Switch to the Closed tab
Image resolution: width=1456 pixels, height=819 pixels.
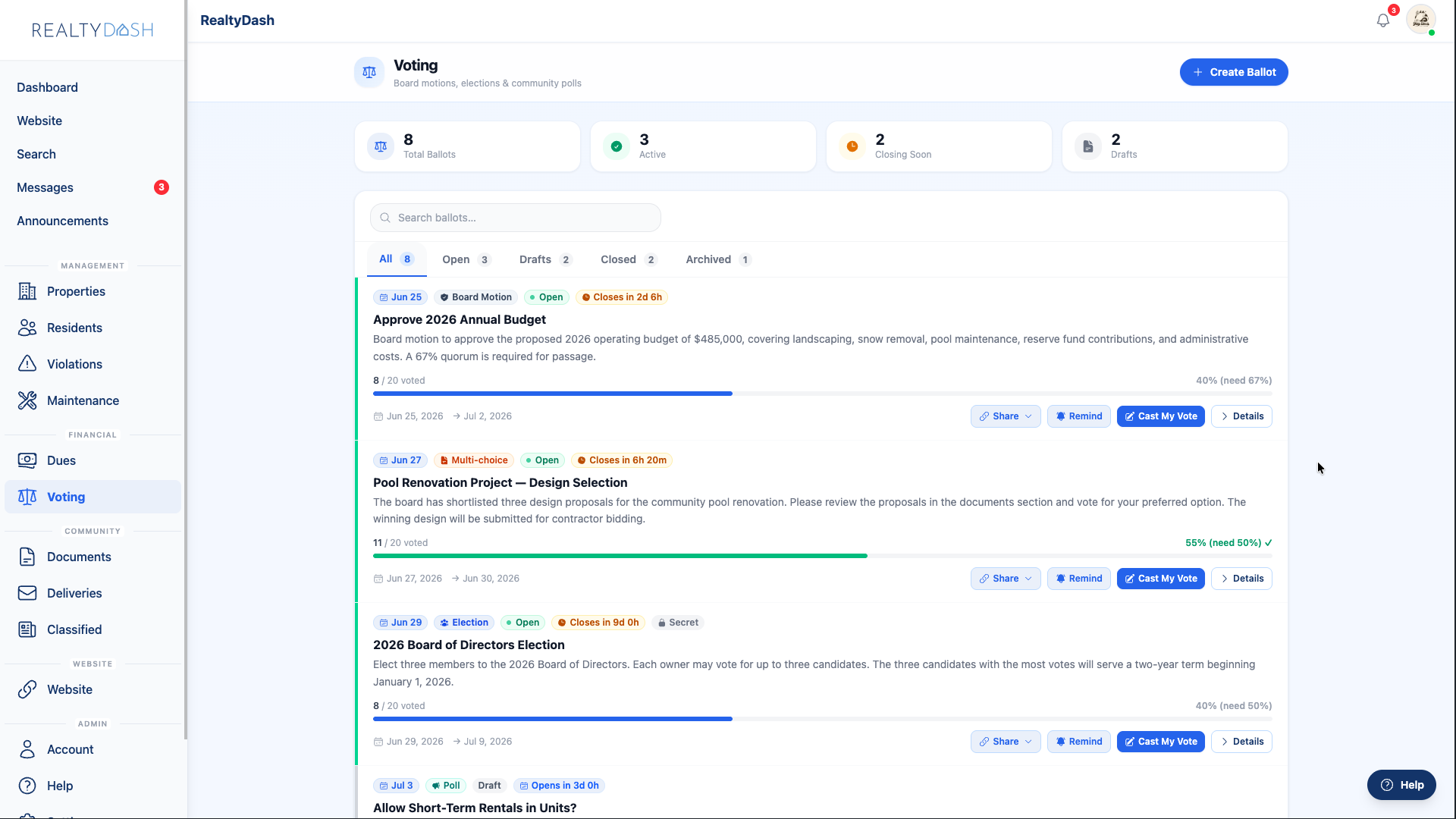[x=629, y=259]
